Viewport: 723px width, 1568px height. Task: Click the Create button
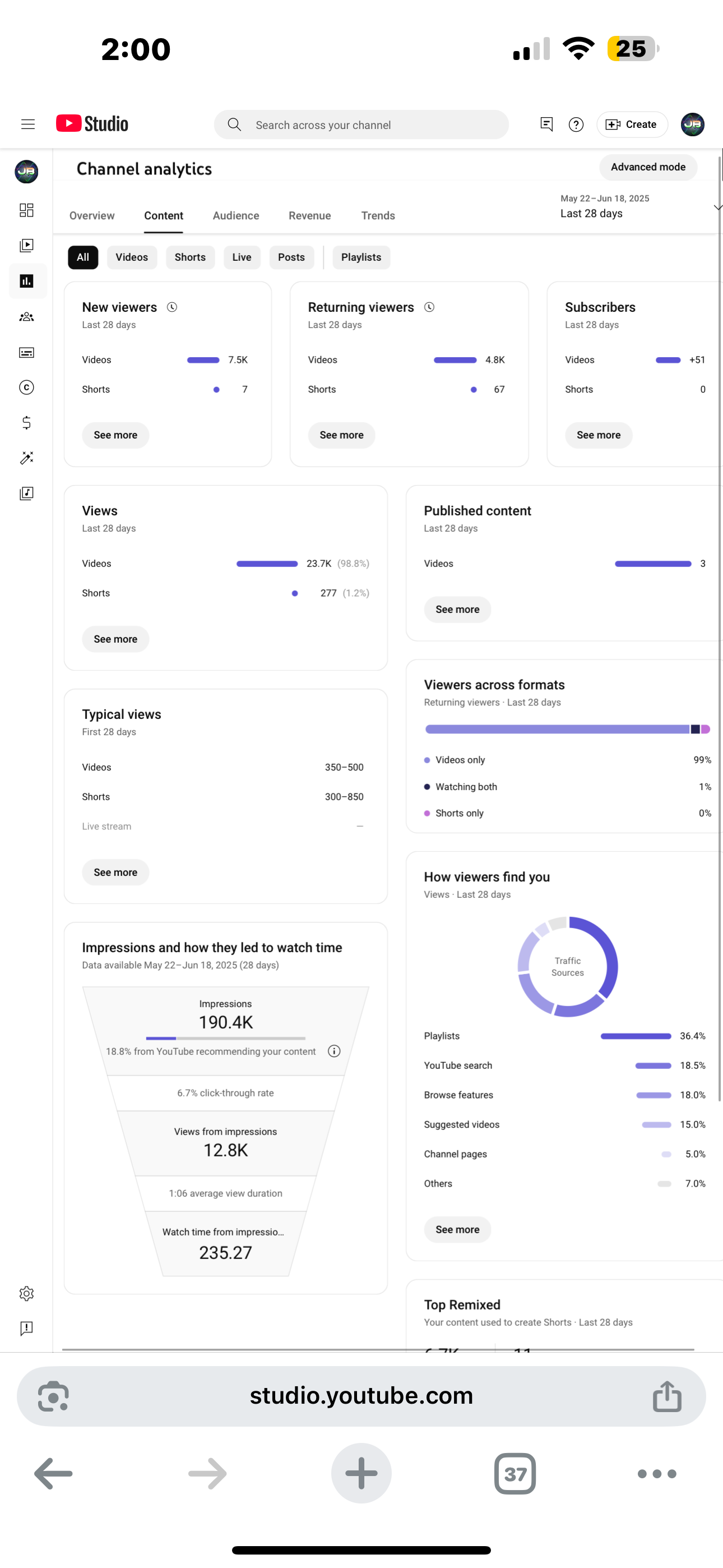click(x=632, y=124)
